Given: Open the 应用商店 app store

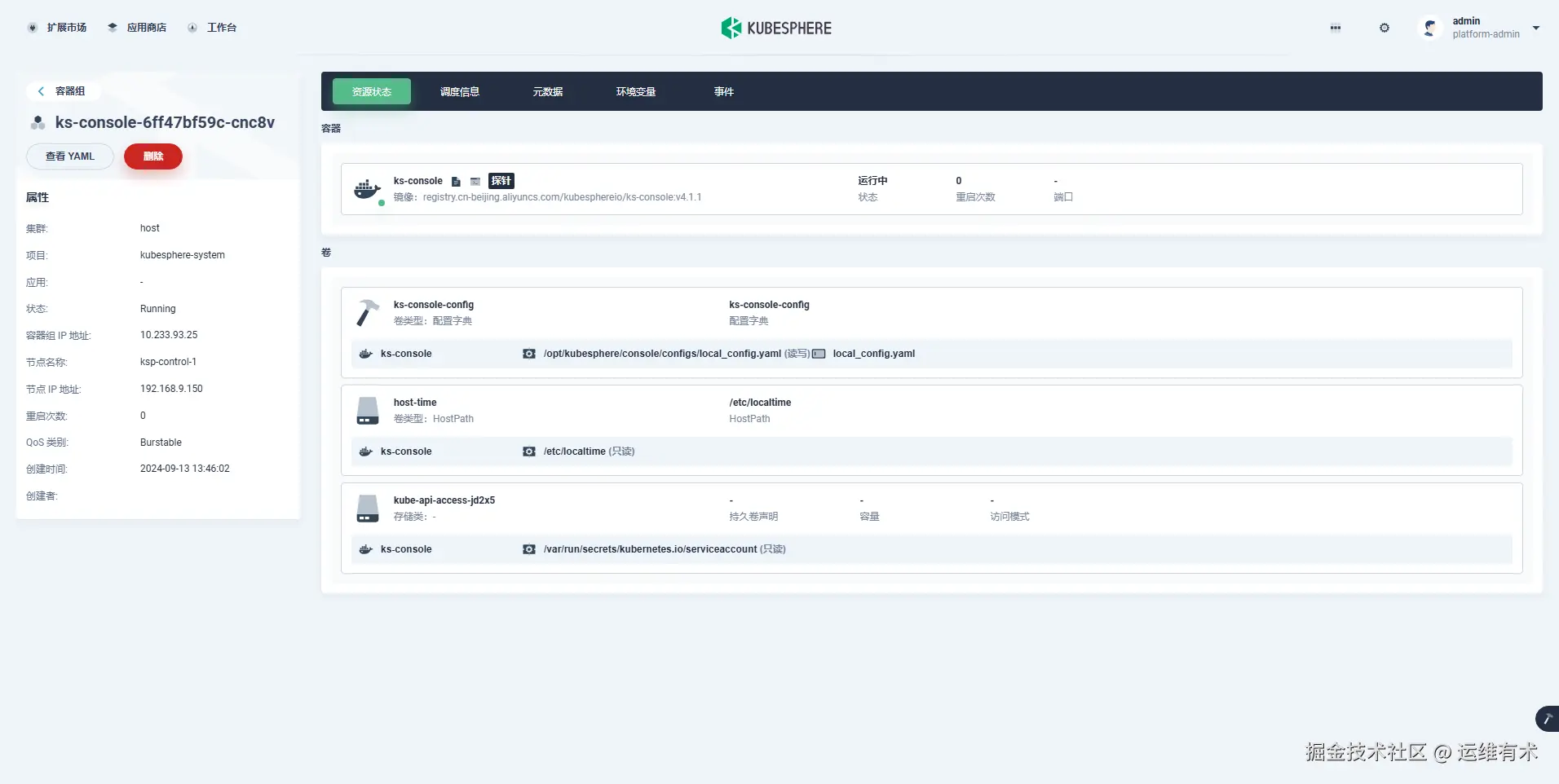Looking at the screenshot, I should [x=137, y=28].
